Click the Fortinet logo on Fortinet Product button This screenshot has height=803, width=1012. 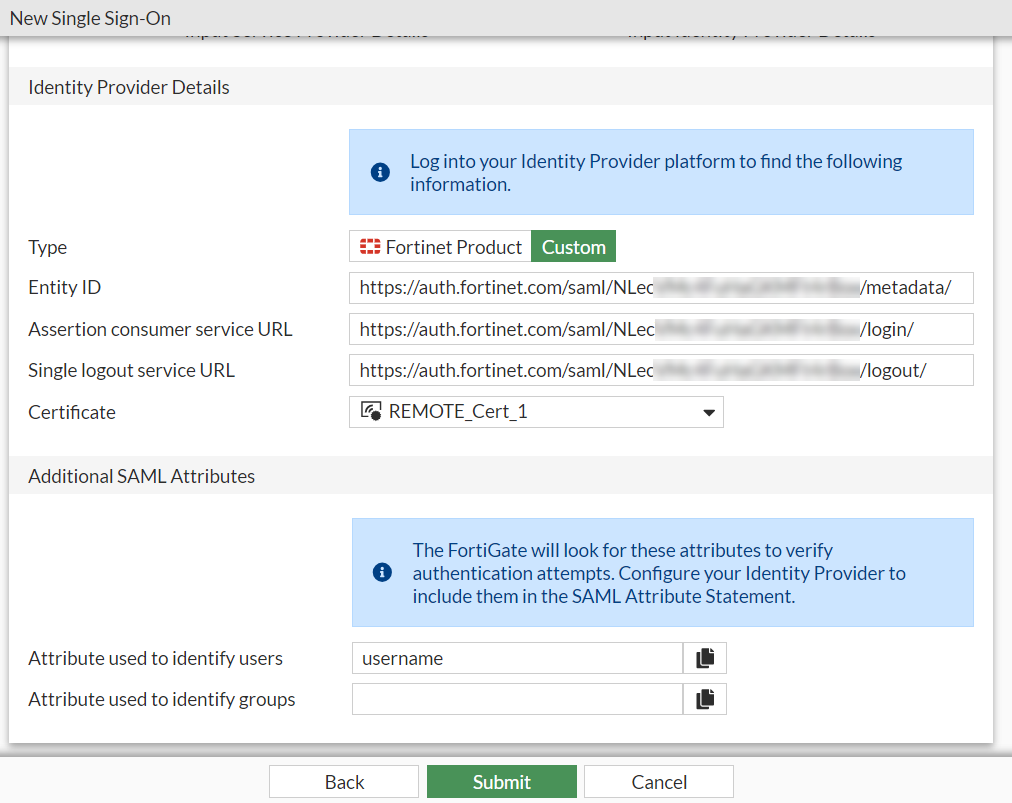370,246
